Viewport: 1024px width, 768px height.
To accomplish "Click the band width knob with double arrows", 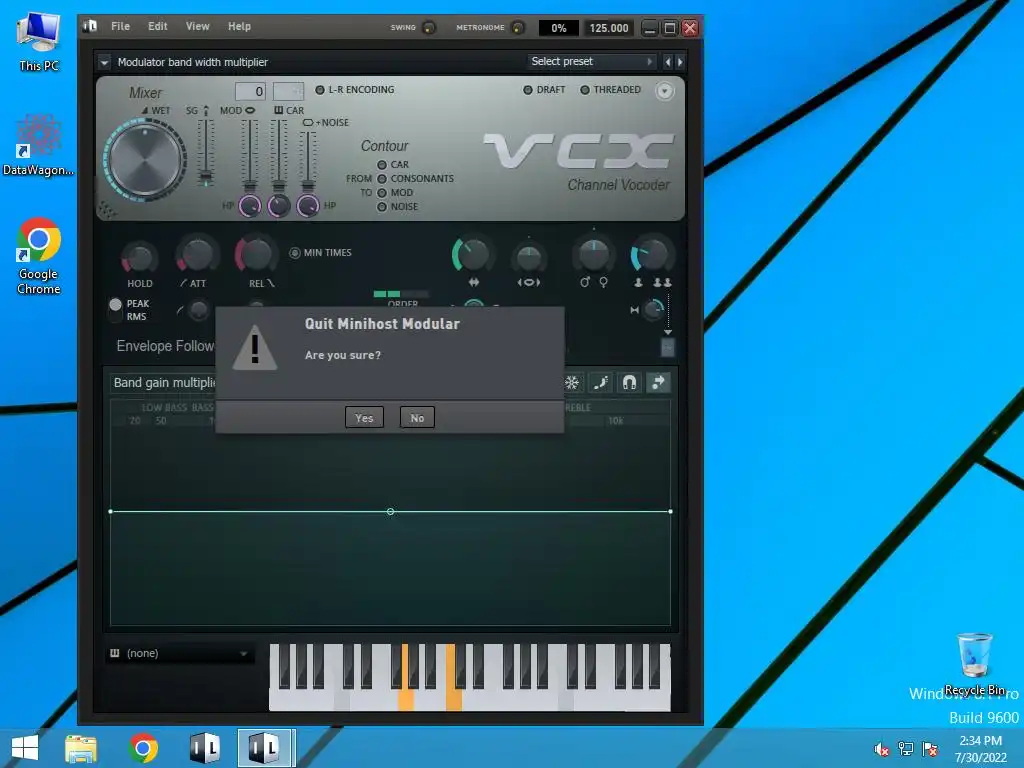I will pos(473,255).
